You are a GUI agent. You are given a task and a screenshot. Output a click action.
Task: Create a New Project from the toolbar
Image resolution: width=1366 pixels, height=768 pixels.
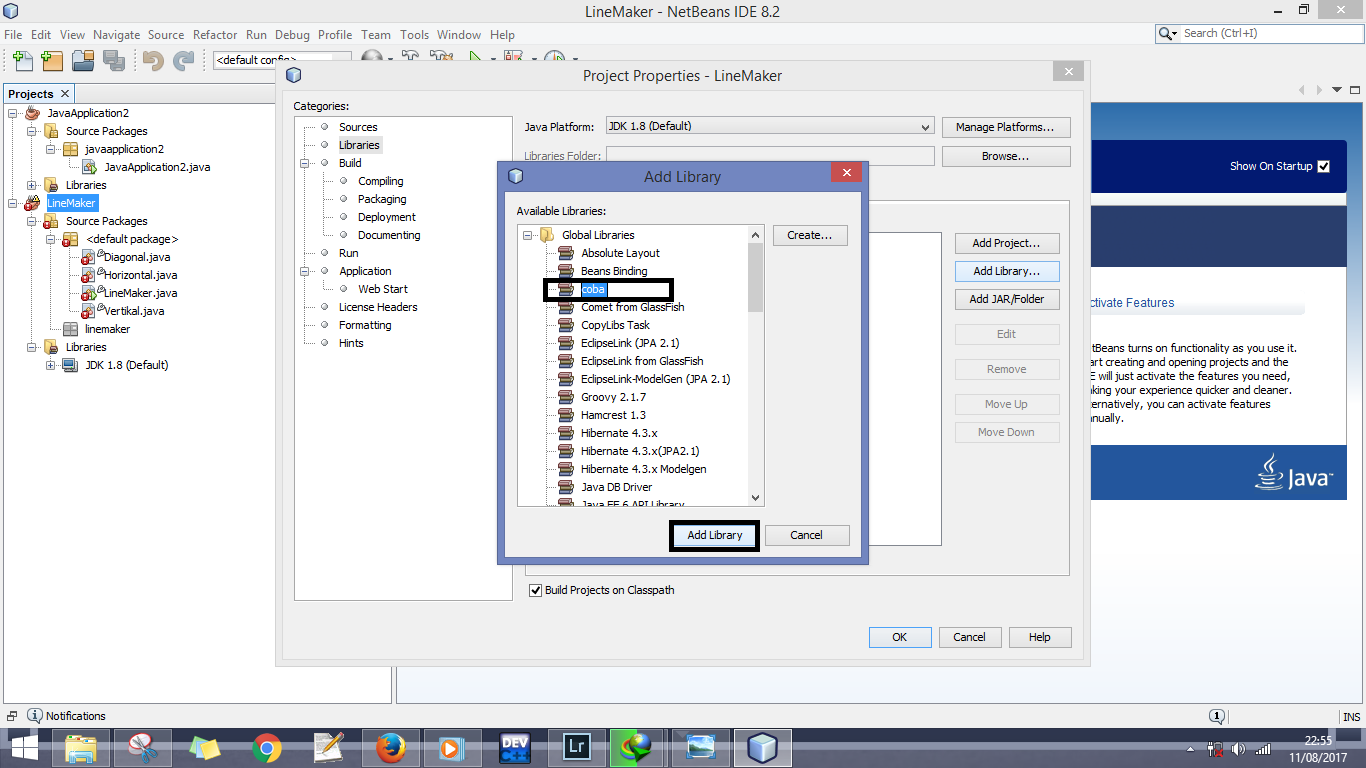[51, 61]
